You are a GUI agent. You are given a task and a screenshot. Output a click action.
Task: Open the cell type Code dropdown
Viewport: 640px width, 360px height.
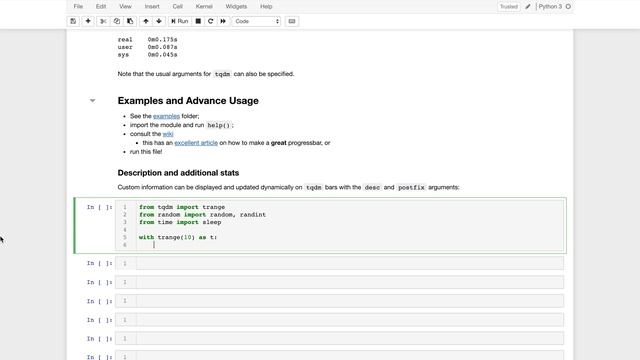pos(257,21)
